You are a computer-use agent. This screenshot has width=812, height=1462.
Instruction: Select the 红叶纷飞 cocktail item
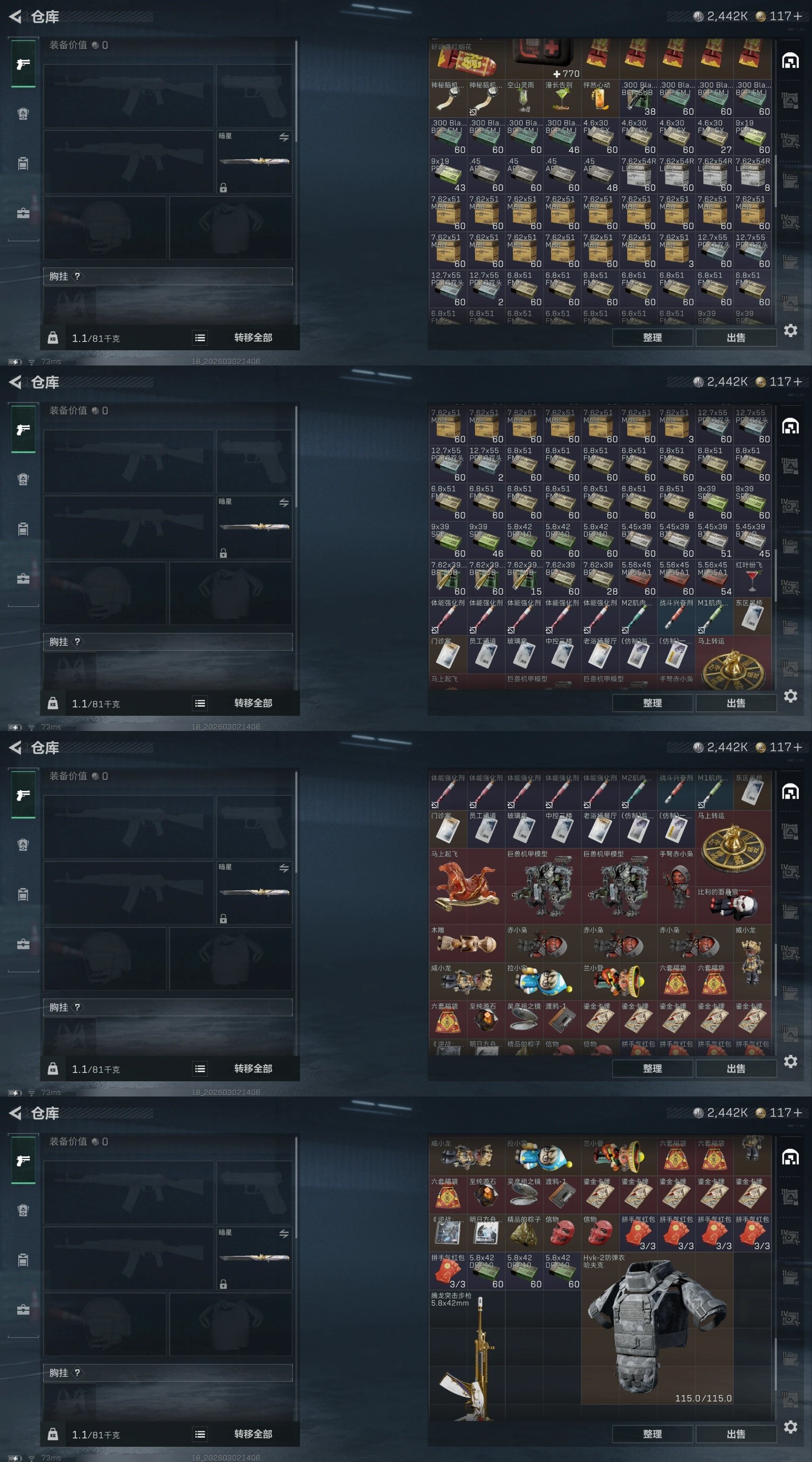752,578
